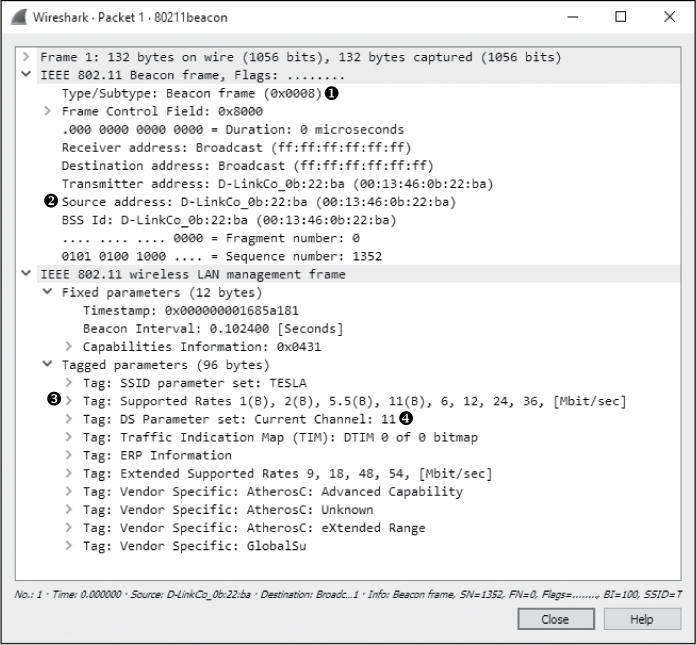Viewport: 696px width, 645px height.
Task: Expand Traffic Indication Map tag
Action: tap(68, 437)
